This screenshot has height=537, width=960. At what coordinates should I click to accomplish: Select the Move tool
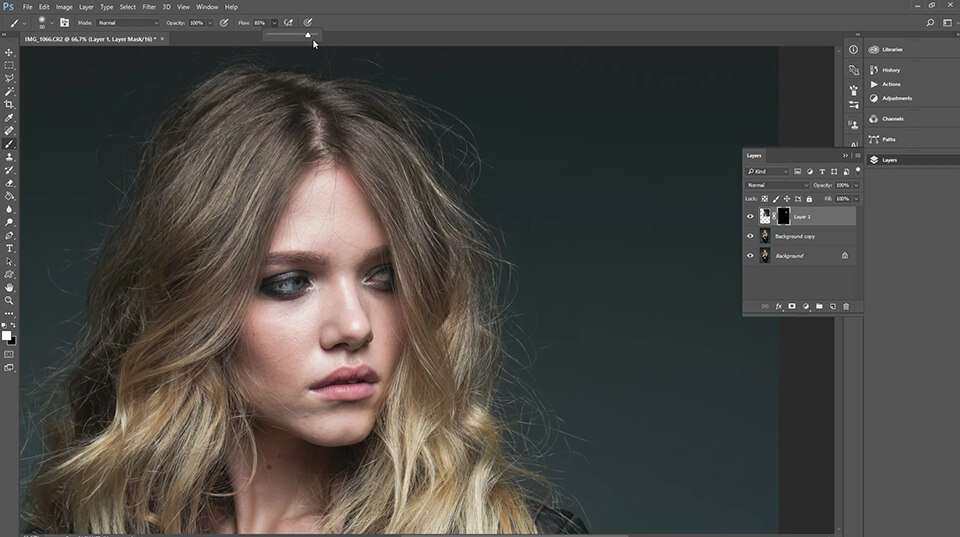9,53
